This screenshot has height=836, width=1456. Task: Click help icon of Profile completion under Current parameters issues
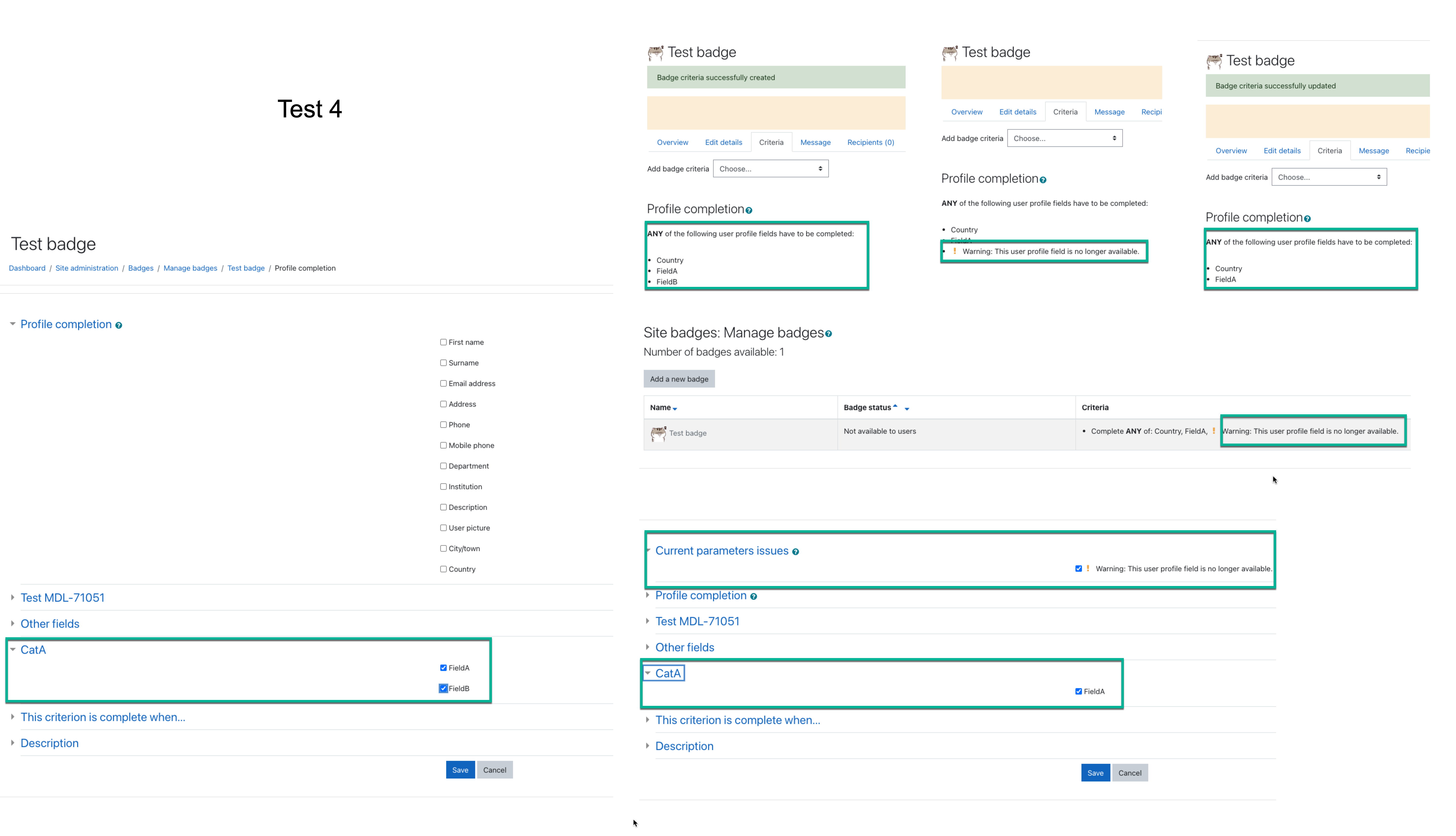[754, 597]
